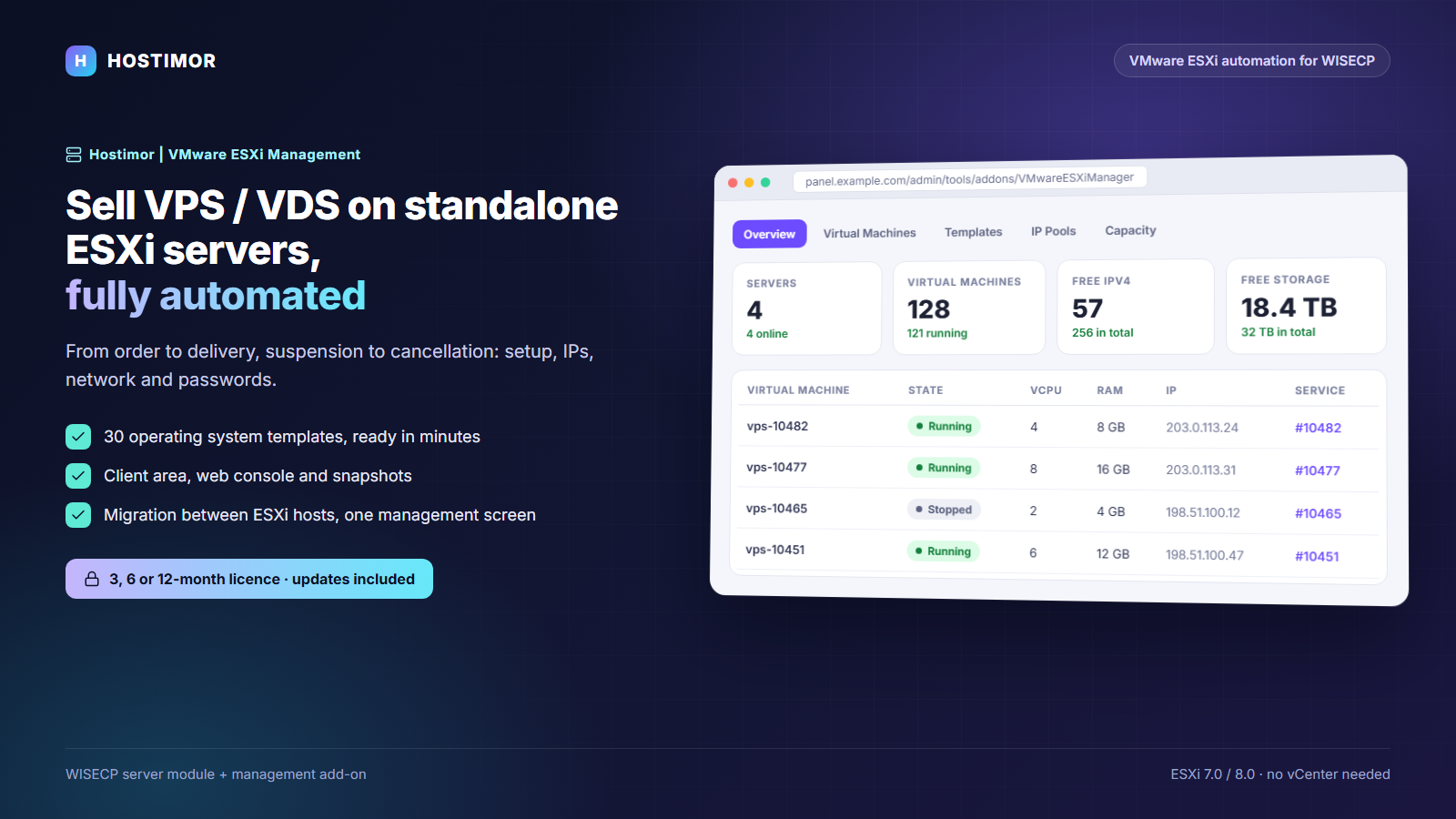Click checkmark beside Client area, web console
Image resolution: width=1456 pixels, height=819 pixels.
click(78, 476)
